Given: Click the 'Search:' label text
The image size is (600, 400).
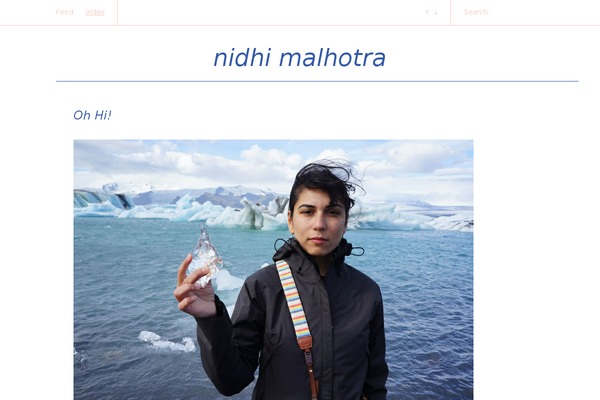Looking at the screenshot, I should point(476,12).
